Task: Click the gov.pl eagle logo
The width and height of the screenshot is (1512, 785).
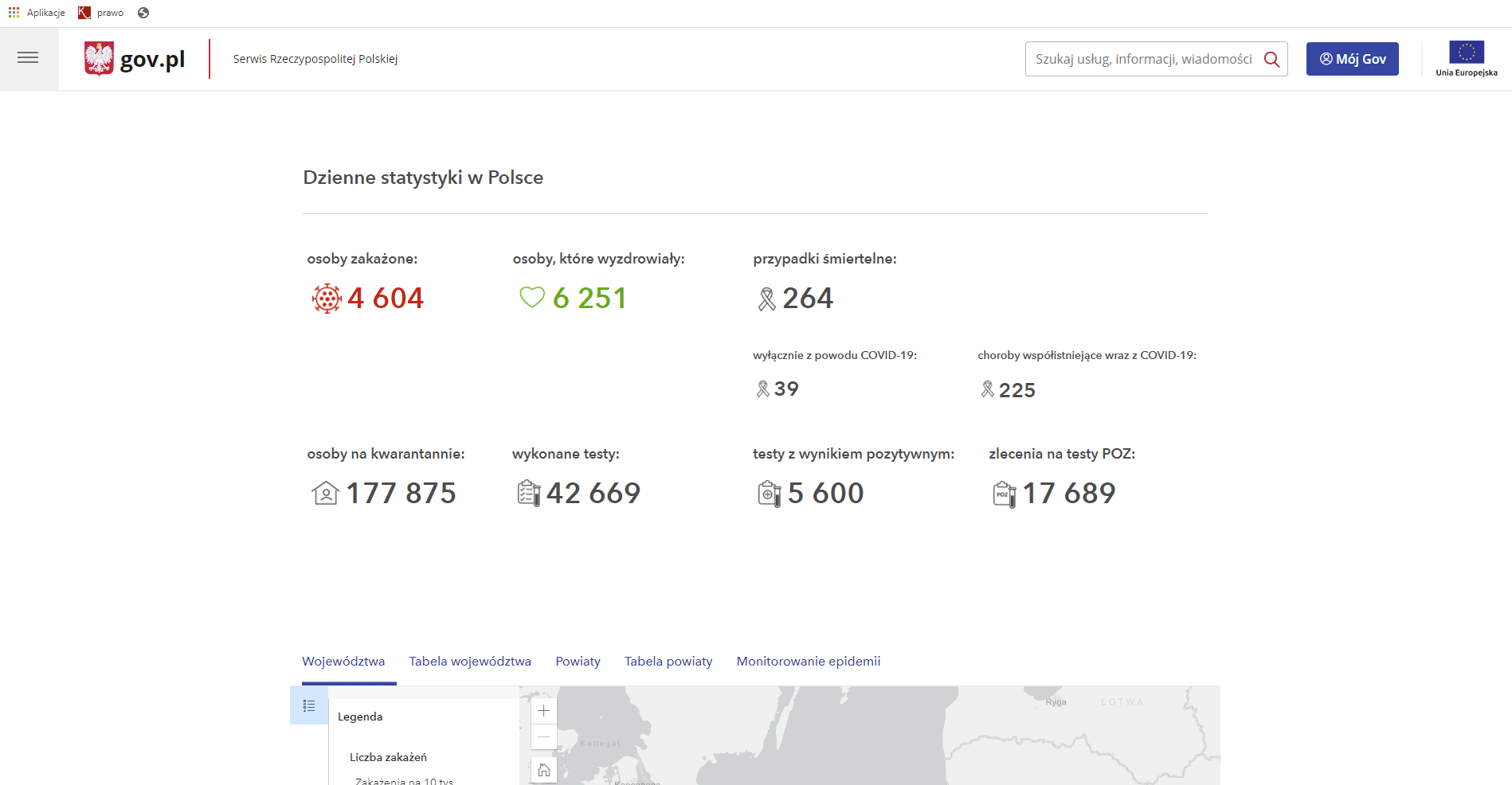Action: pos(100,59)
